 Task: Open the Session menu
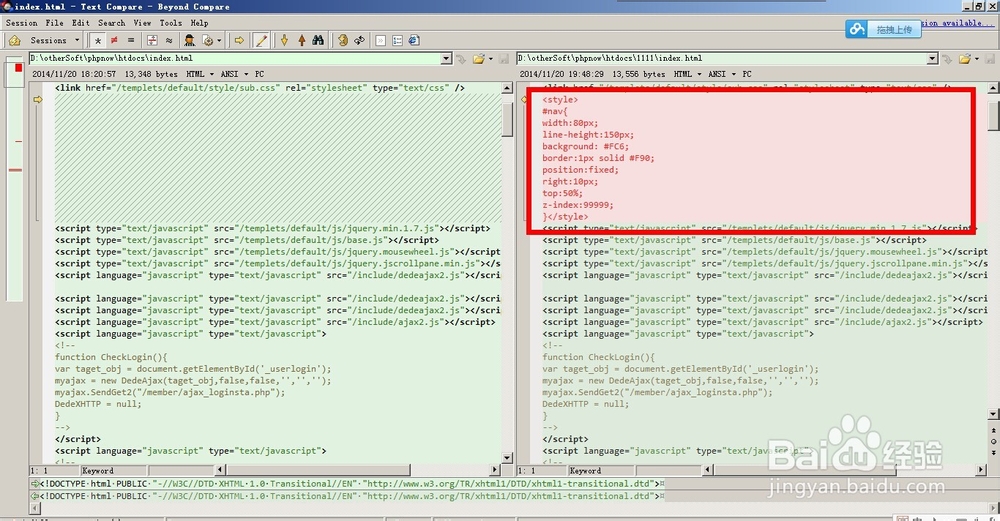22,23
